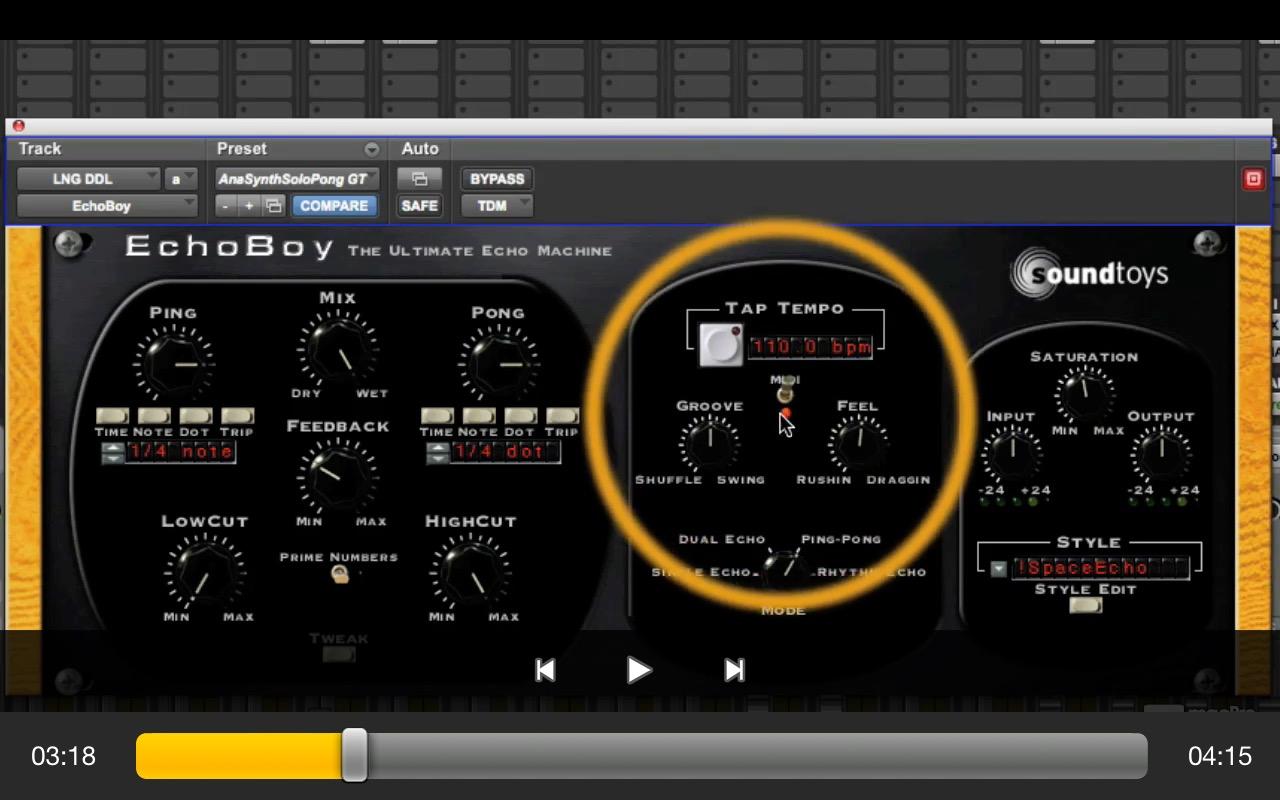The height and width of the screenshot is (800, 1280).
Task: Open the automation enable icon under Auto
Action: pyautogui.click(x=419, y=179)
